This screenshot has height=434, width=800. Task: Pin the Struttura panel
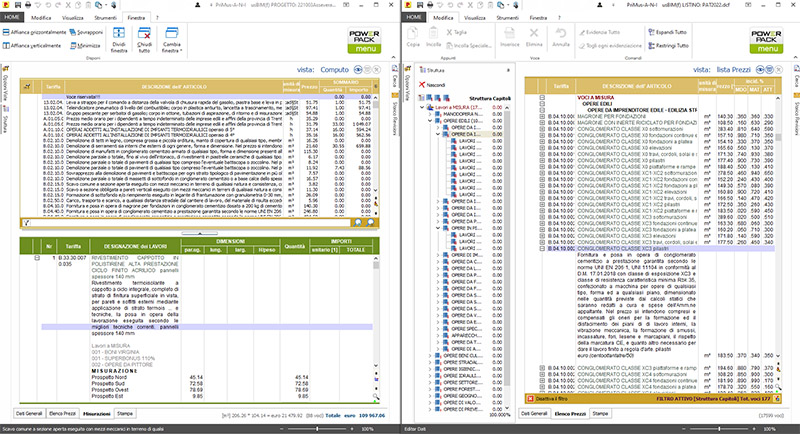click(x=508, y=70)
